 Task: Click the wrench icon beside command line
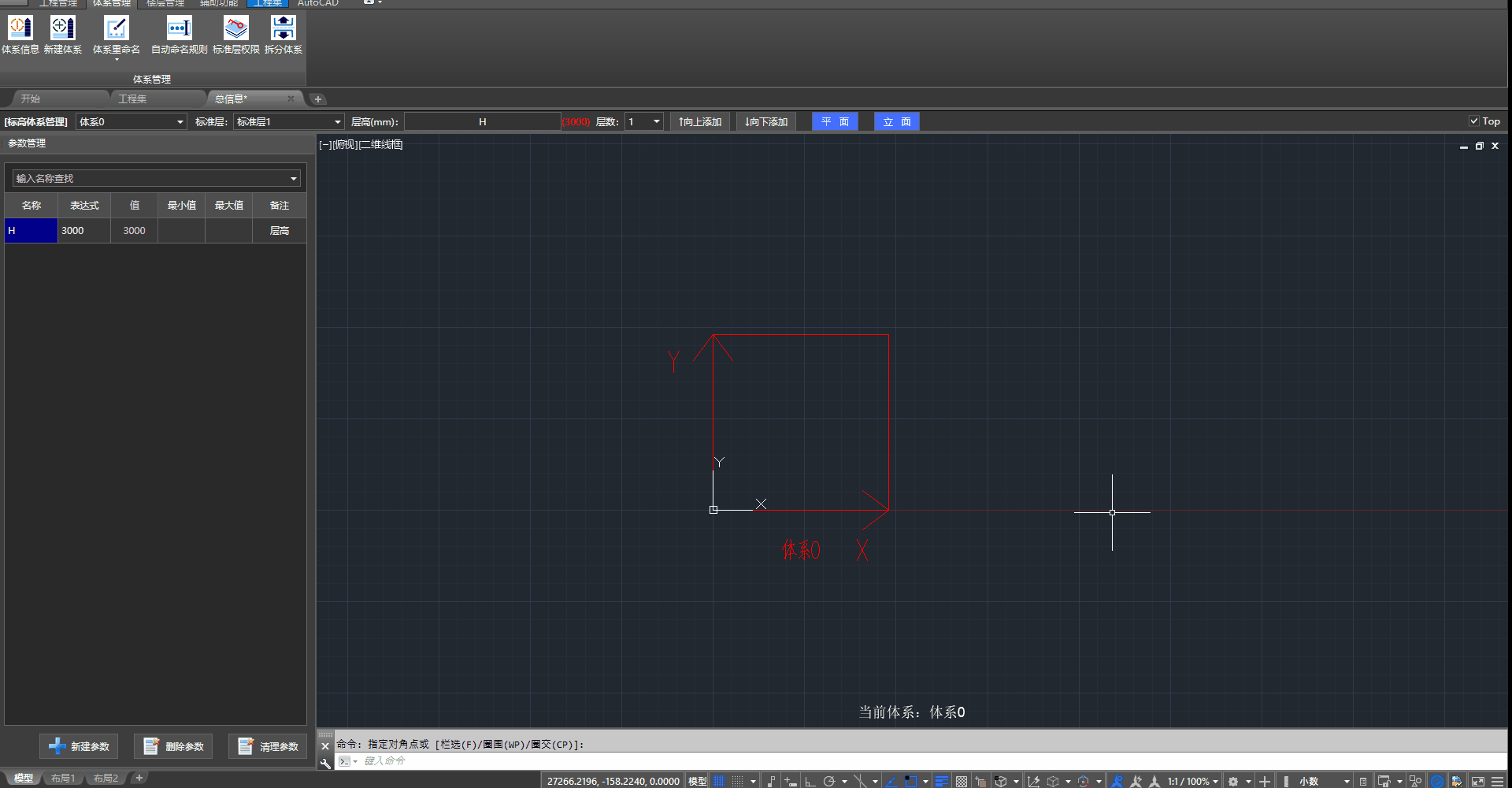[325, 763]
